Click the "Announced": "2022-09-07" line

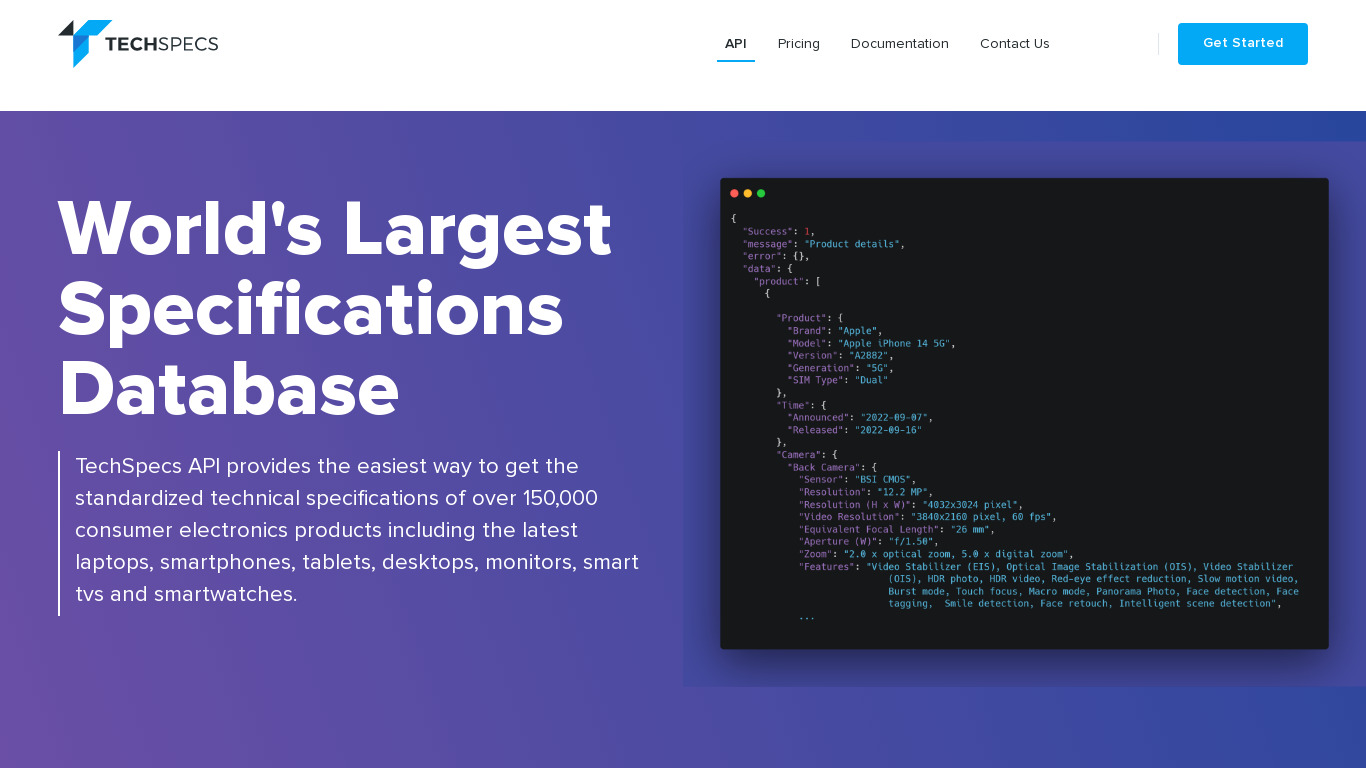tap(860, 418)
